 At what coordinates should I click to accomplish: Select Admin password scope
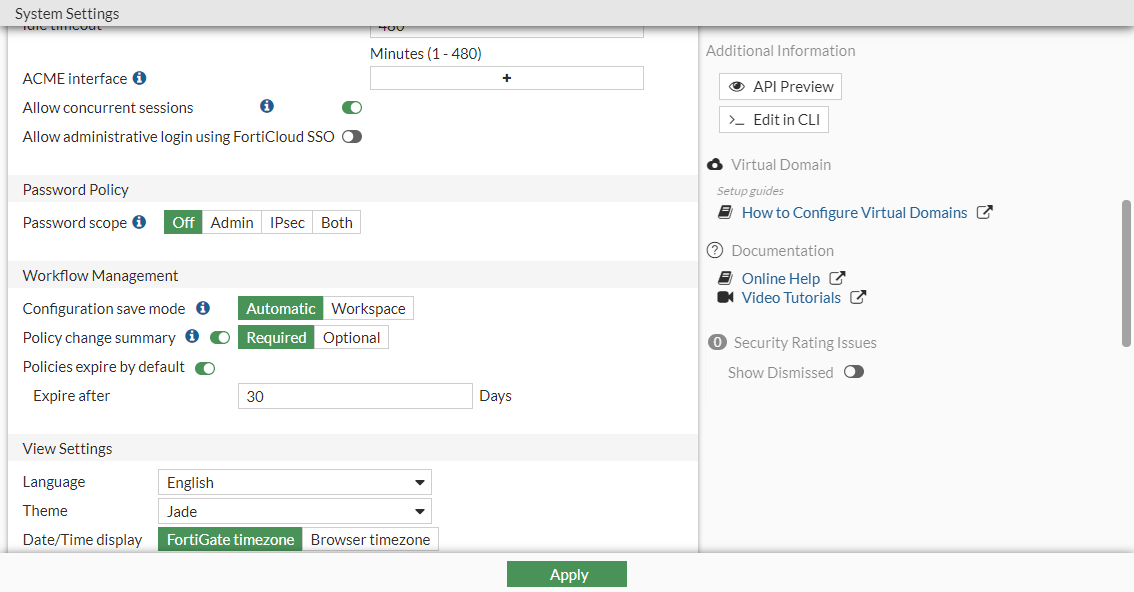pyautogui.click(x=232, y=223)
